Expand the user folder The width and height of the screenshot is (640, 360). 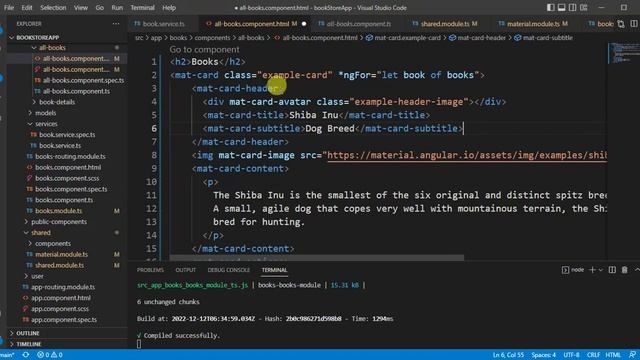click(37, 276)
